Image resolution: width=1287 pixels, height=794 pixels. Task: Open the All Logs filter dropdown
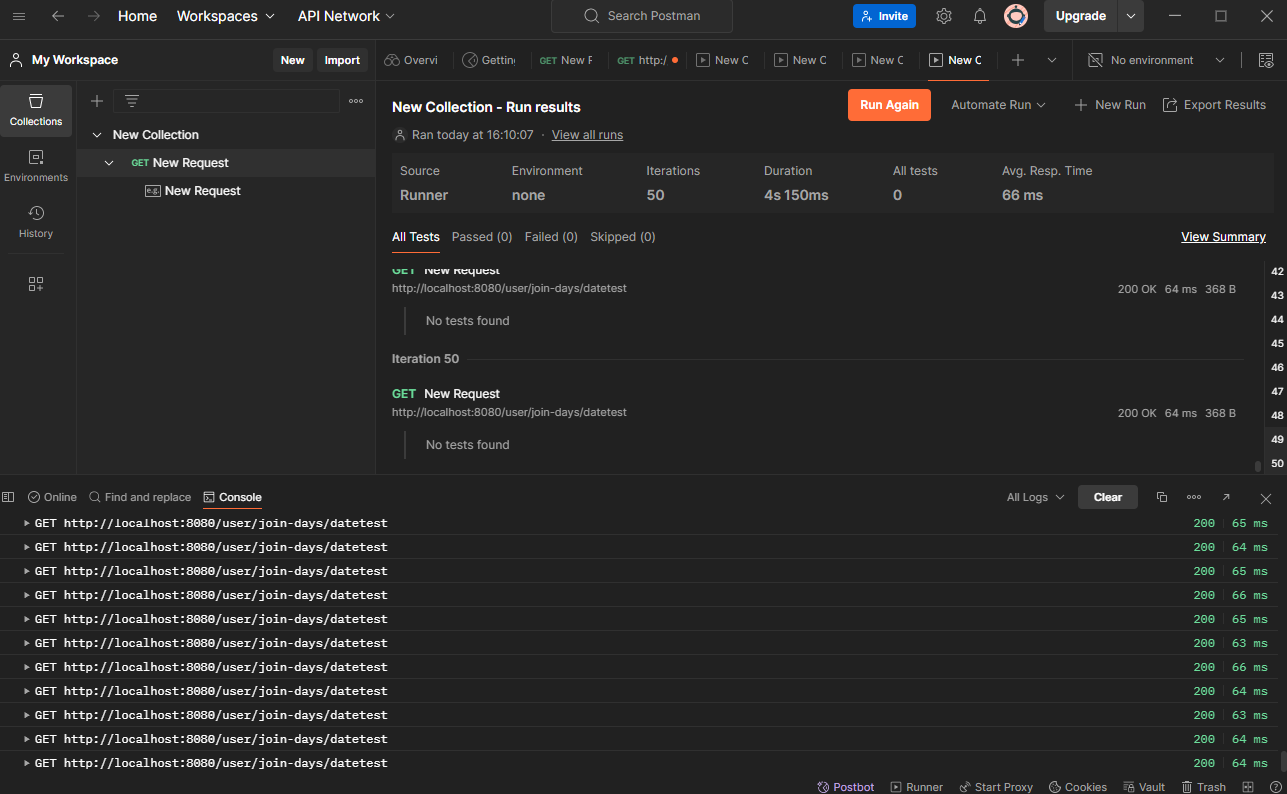coord(1035,497)
